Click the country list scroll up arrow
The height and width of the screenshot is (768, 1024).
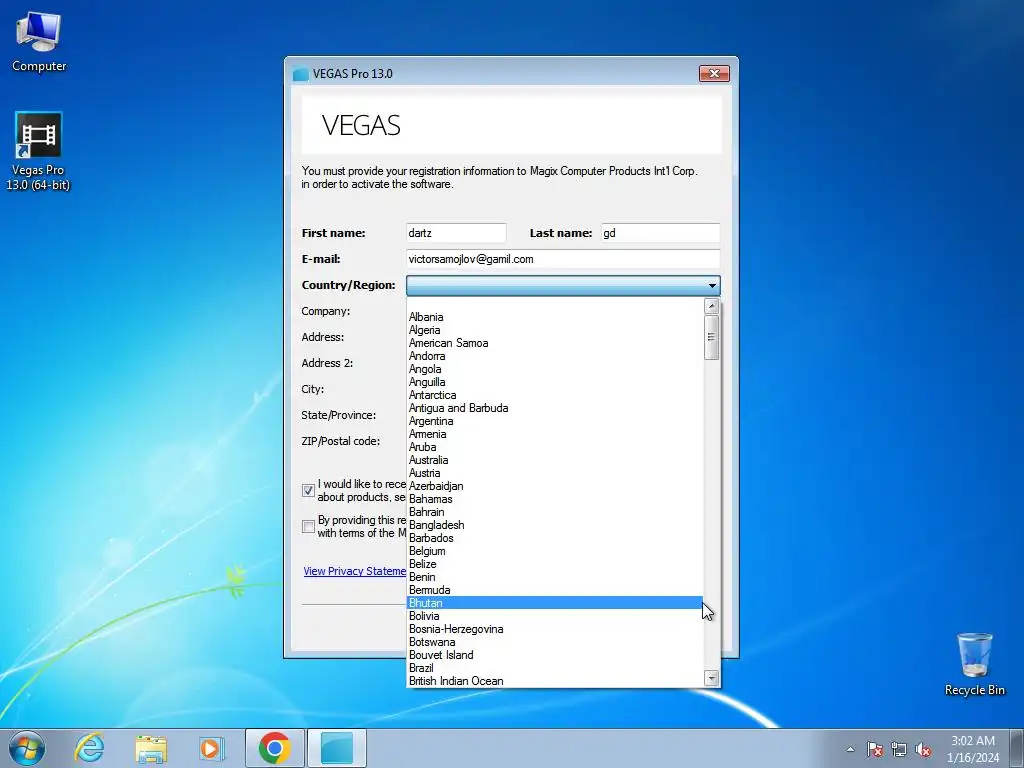pos(712,306)
